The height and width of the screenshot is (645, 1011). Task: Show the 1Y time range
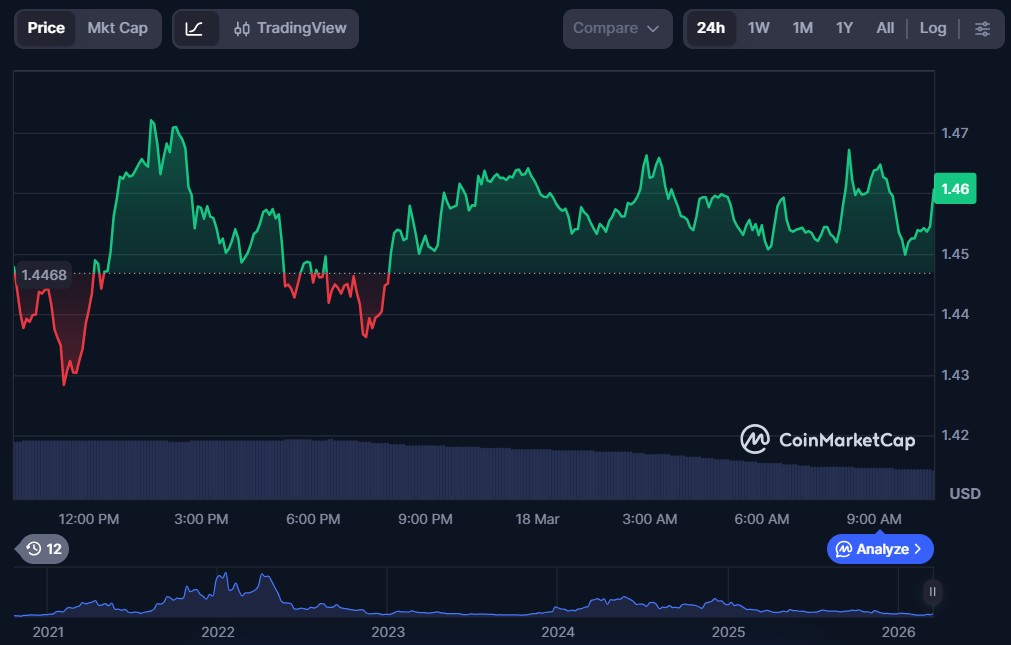coord(844,28)
